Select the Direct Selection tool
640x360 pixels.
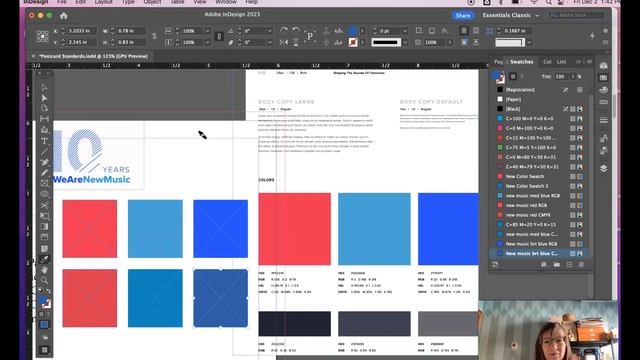44,98
